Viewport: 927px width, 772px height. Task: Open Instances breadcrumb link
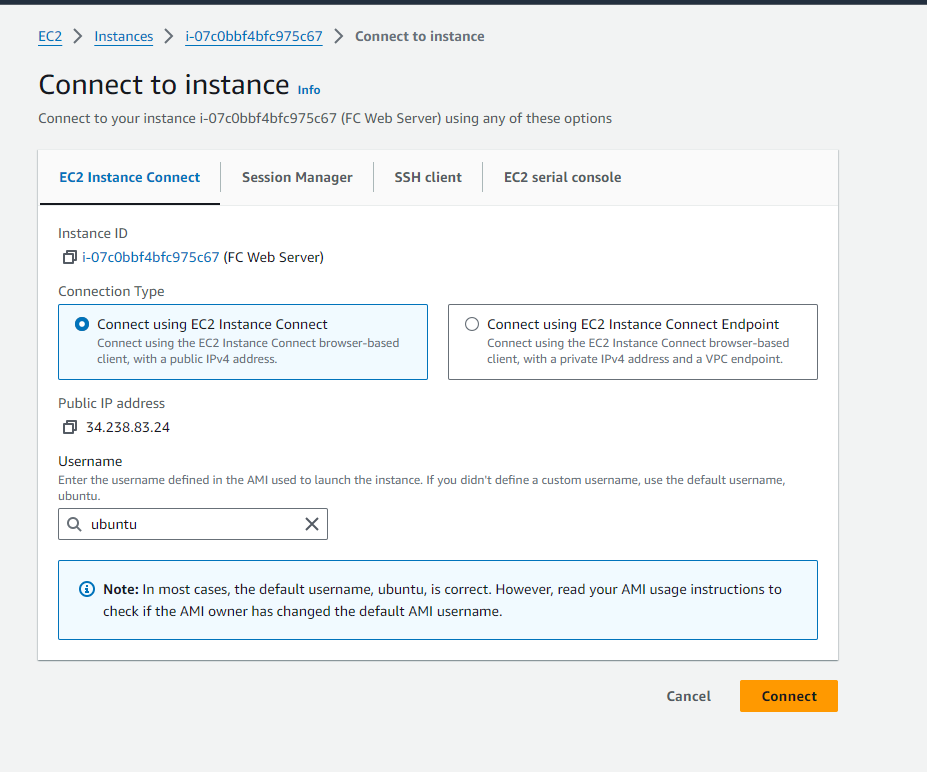[x=124, y=37]
